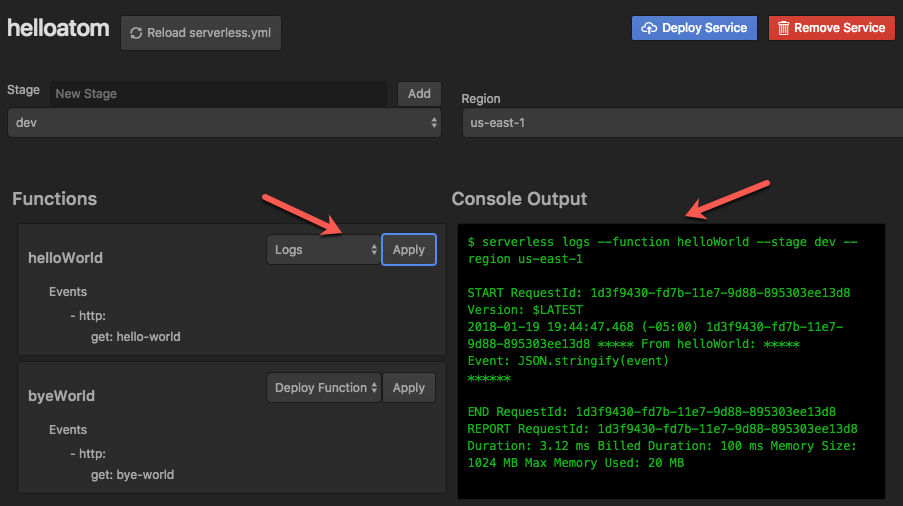Click the us-east-1 Region field
Image resolution: width=903 pixels, height=506 pixels.
682,123
